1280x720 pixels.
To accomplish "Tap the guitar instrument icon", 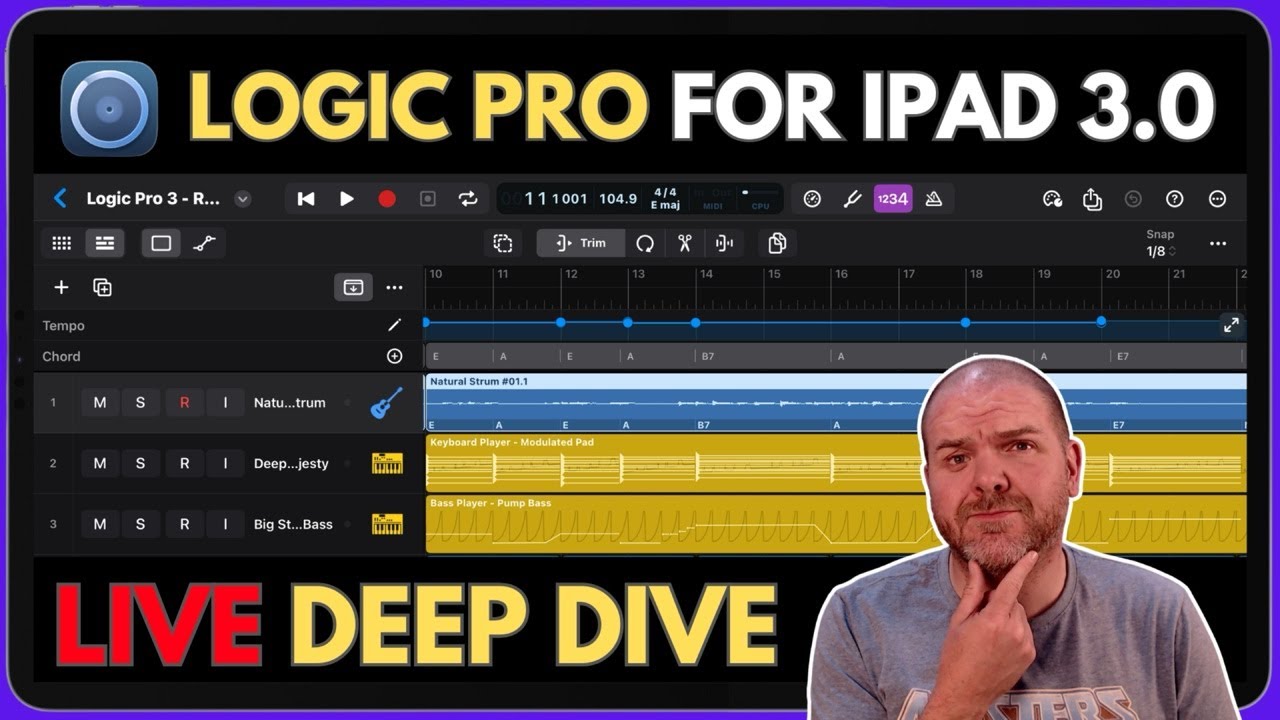I will (386, 403).
